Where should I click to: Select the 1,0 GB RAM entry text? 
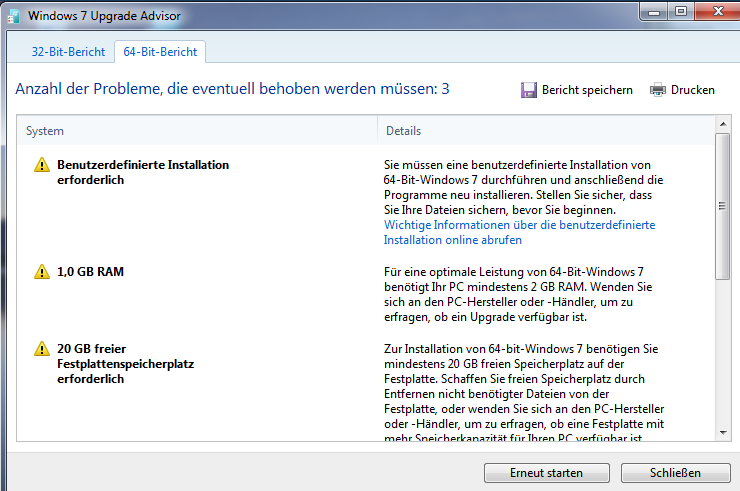pyautogui.click(x=91, y=272)
